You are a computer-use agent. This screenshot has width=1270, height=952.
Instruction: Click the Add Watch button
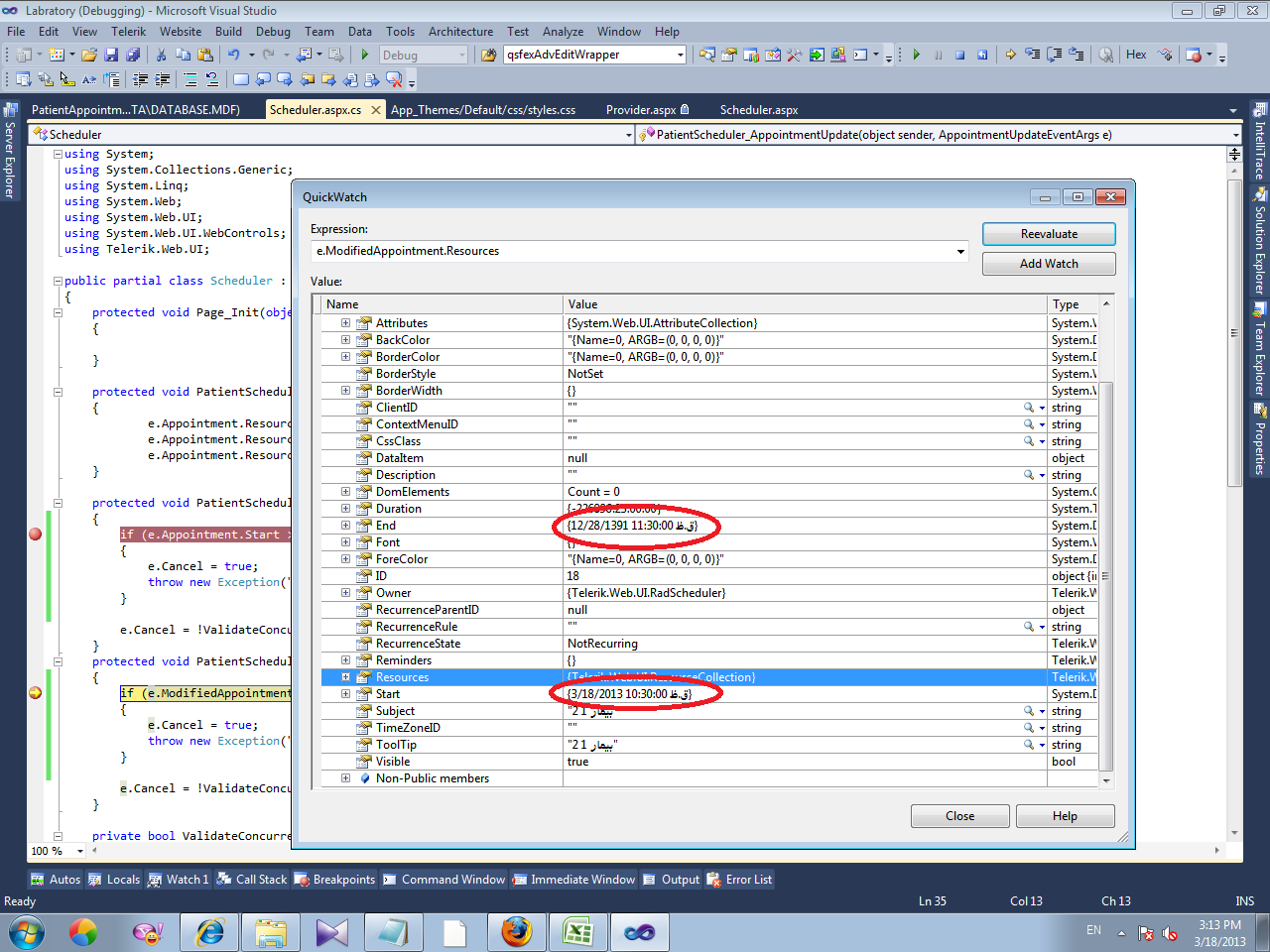(x=1049, y=264)
